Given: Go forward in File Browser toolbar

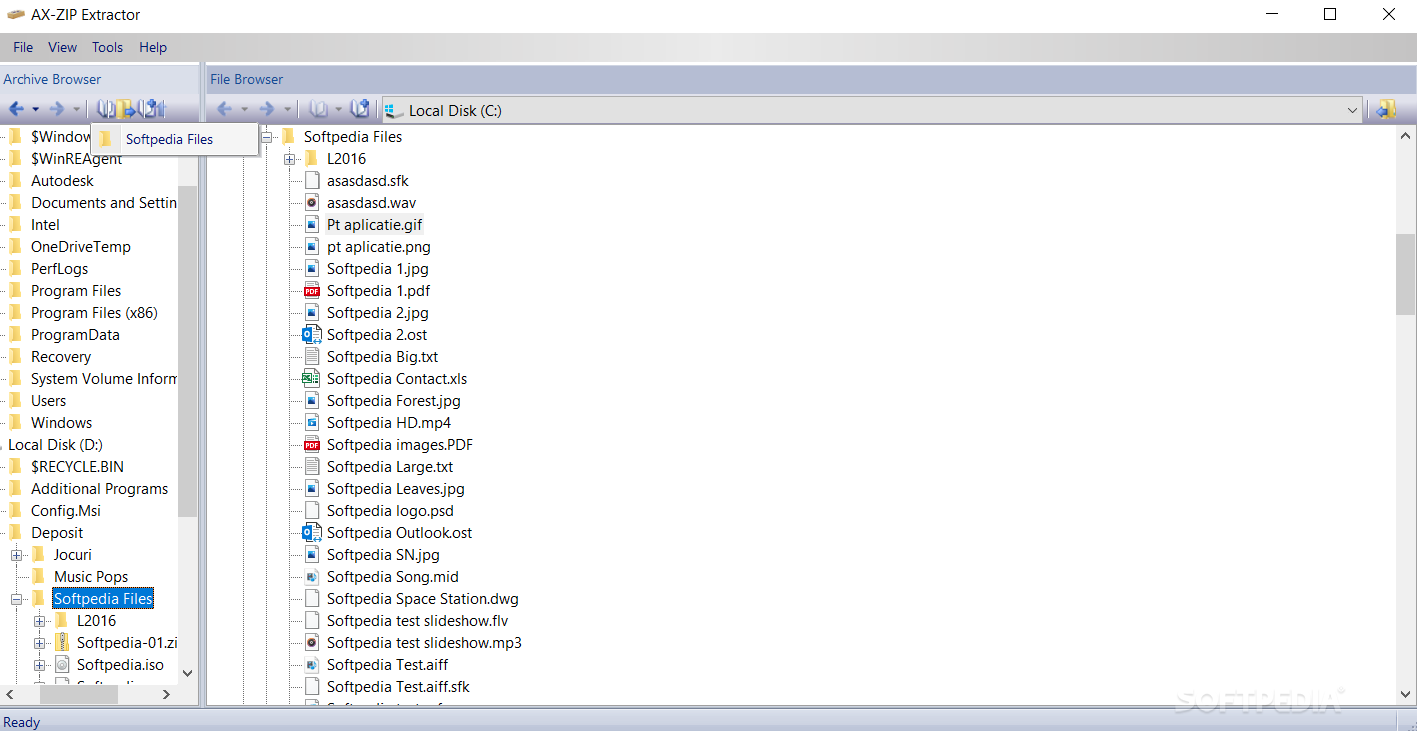Looking at the screenshot, I should point(266,109).
